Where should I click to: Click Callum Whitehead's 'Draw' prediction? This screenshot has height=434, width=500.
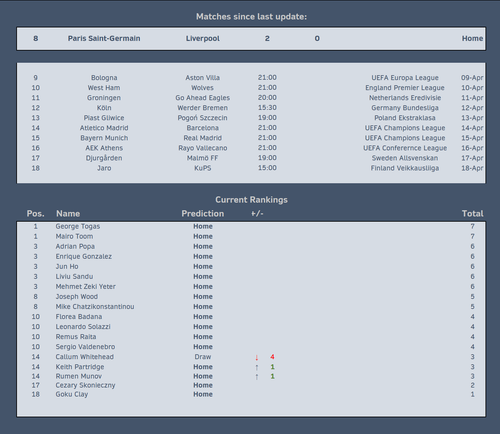203,356
